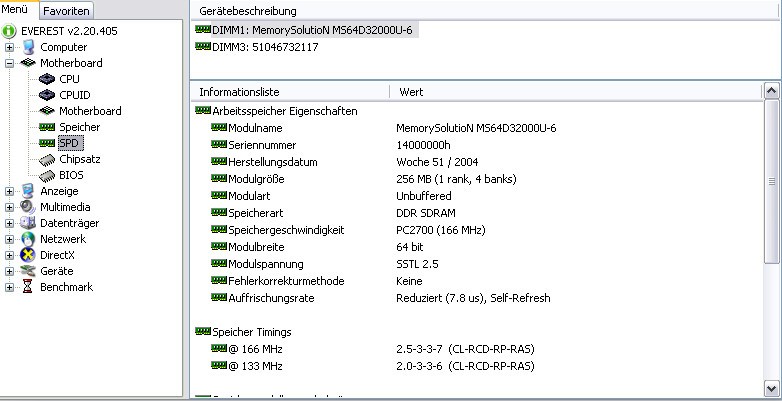Expand the Geräte tree node
The height and width of the screenshot is (401, 782).
point(9,271)
